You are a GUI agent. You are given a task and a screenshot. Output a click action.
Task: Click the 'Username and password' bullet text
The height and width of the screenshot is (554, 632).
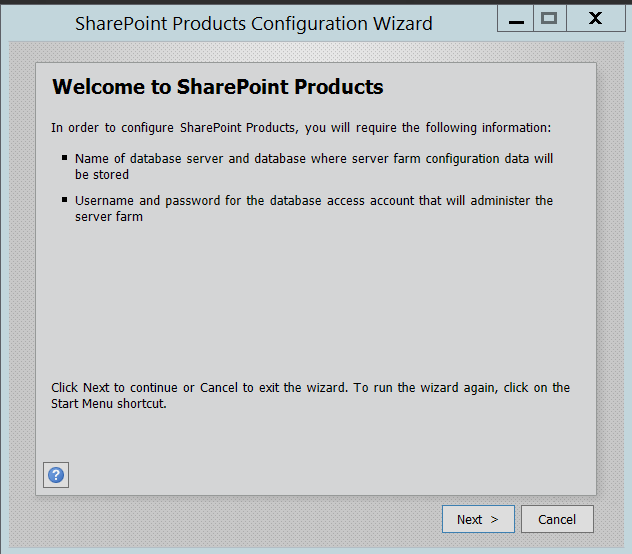(x=314, y=208)
